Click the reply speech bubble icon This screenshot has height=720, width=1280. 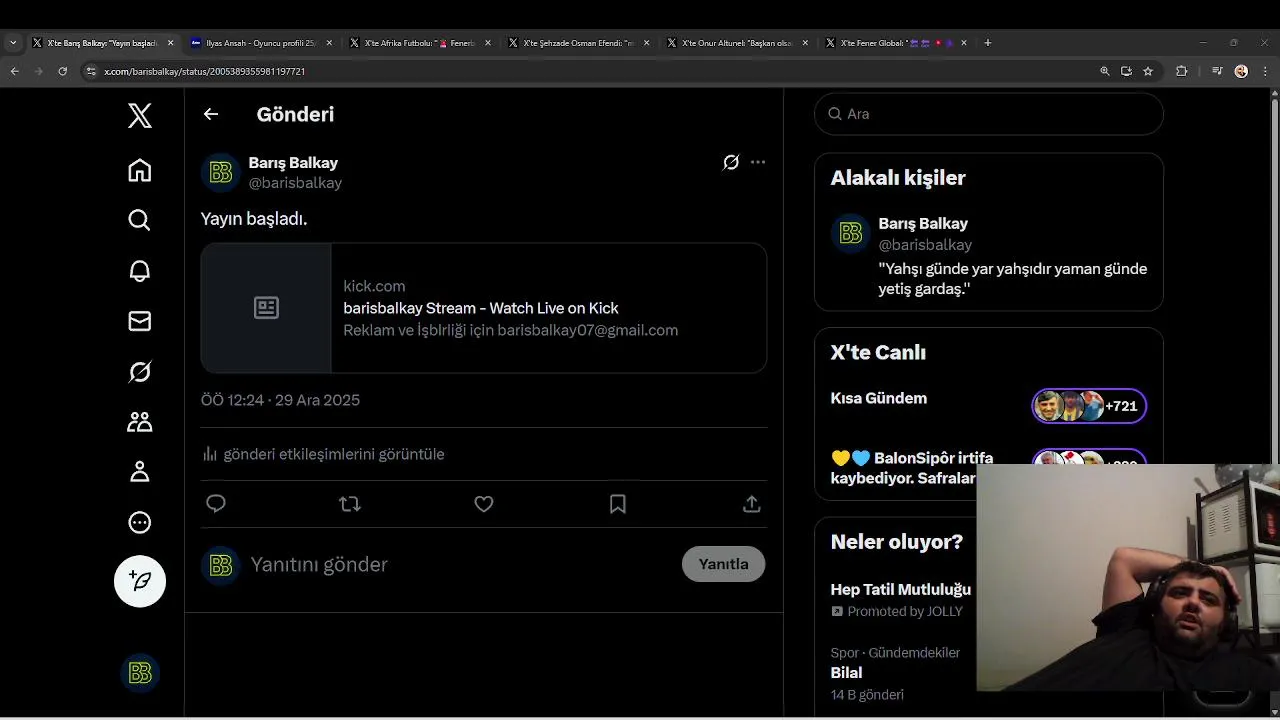[216, 504]
